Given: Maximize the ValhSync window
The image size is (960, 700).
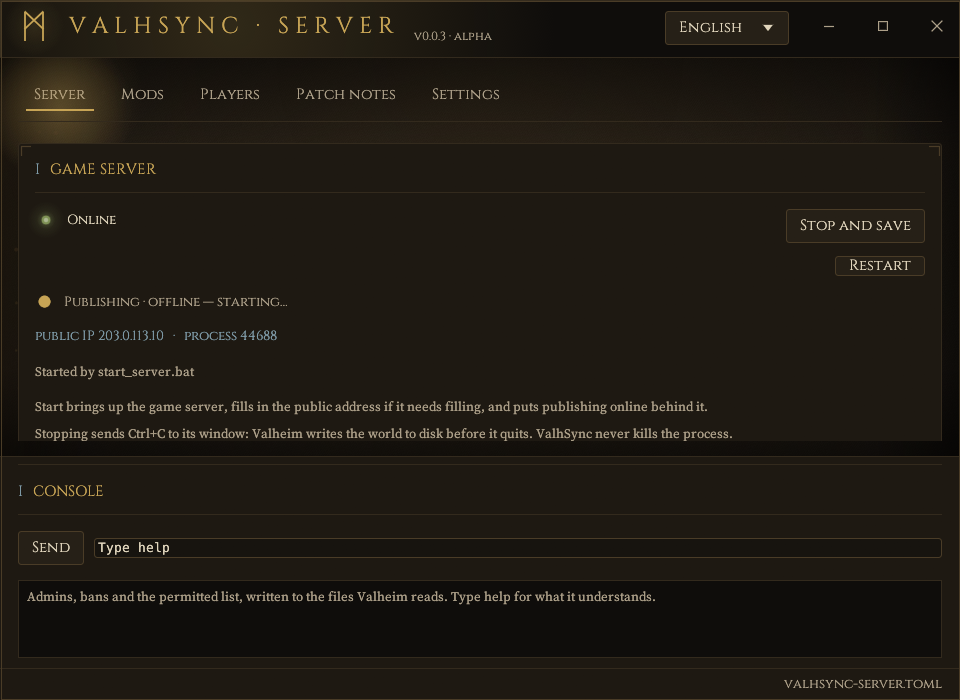Looking at the screenshot, I should tap(883, 26).
